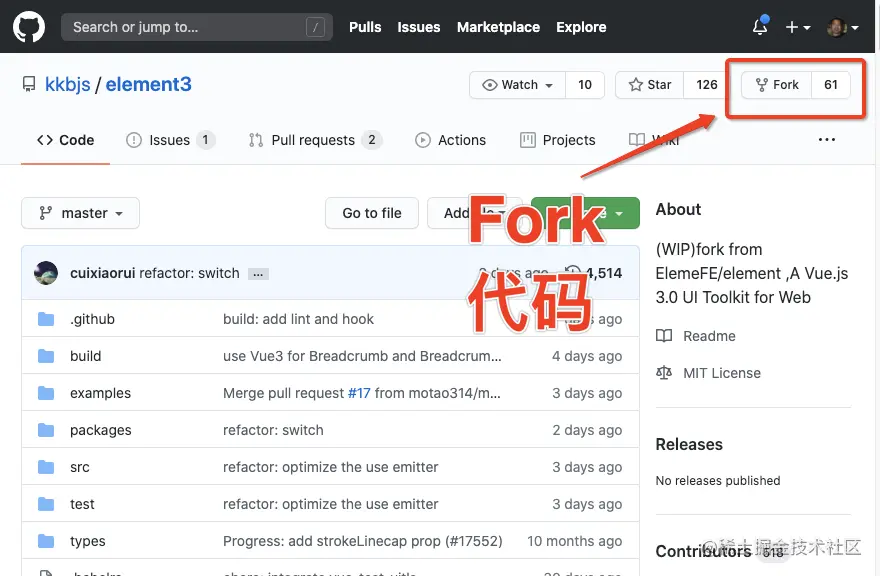Image resolution: width=880 pixels, height=576 pixels.
Task: Switch to the Issues tab
Action: pyautogui.click(x=171, y=140)
